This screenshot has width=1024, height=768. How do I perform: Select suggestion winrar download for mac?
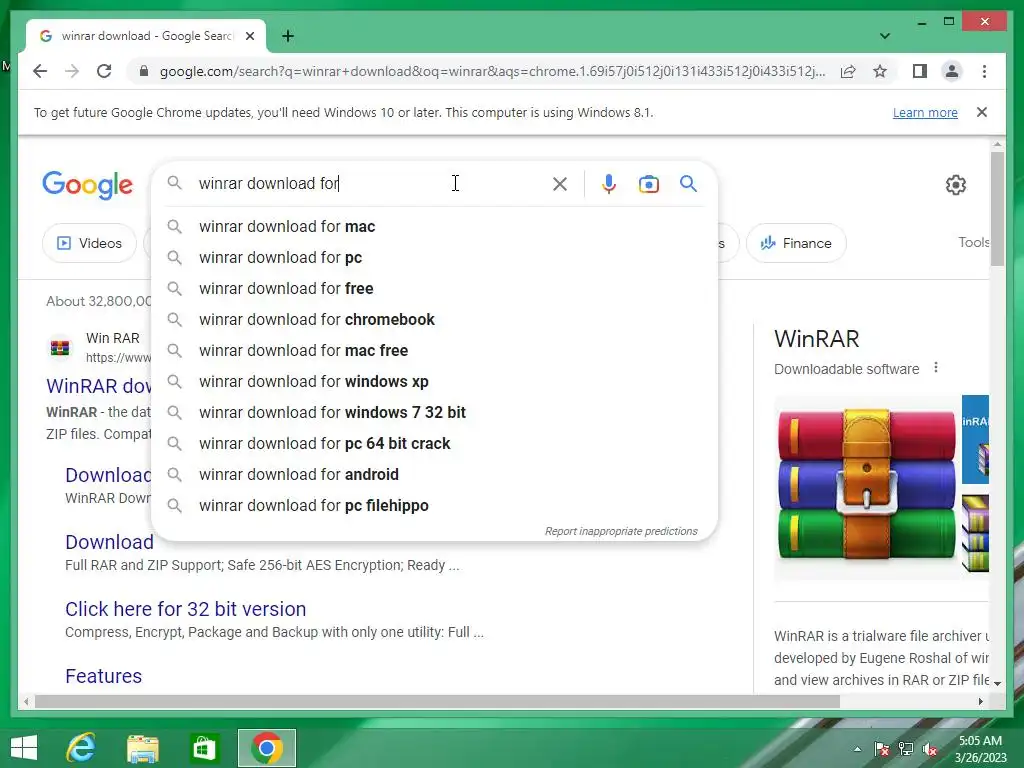click(x=434, y=227)
